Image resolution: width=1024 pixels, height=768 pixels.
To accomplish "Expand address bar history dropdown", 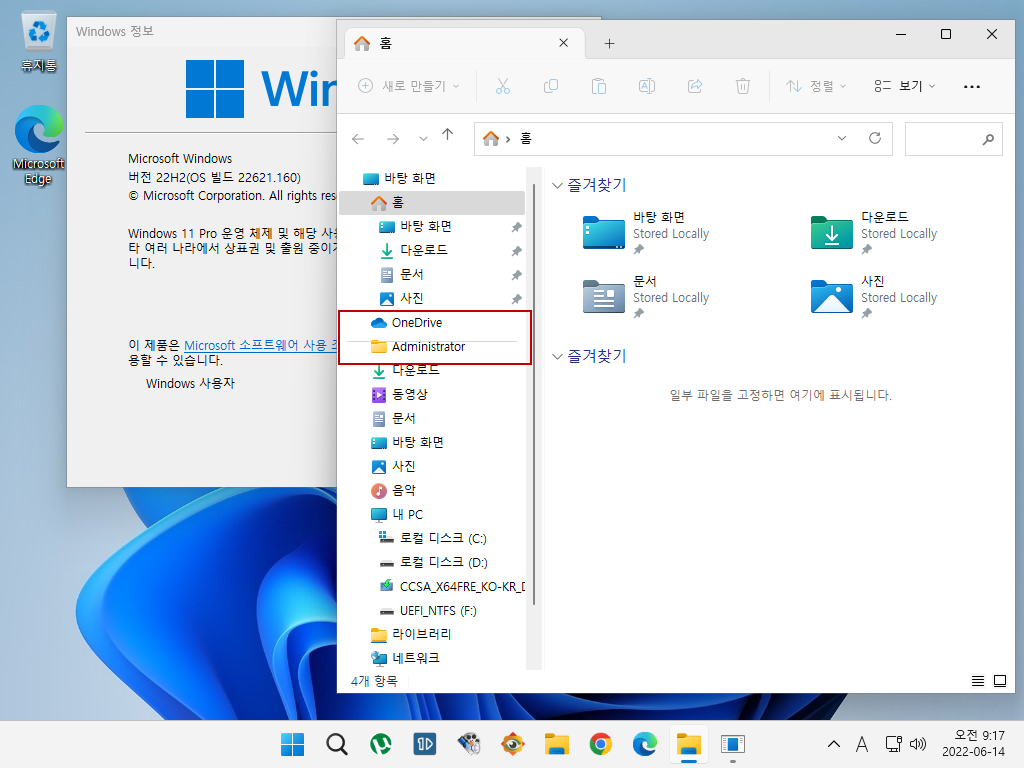I will pyautogui.click(x=842, y=138).
